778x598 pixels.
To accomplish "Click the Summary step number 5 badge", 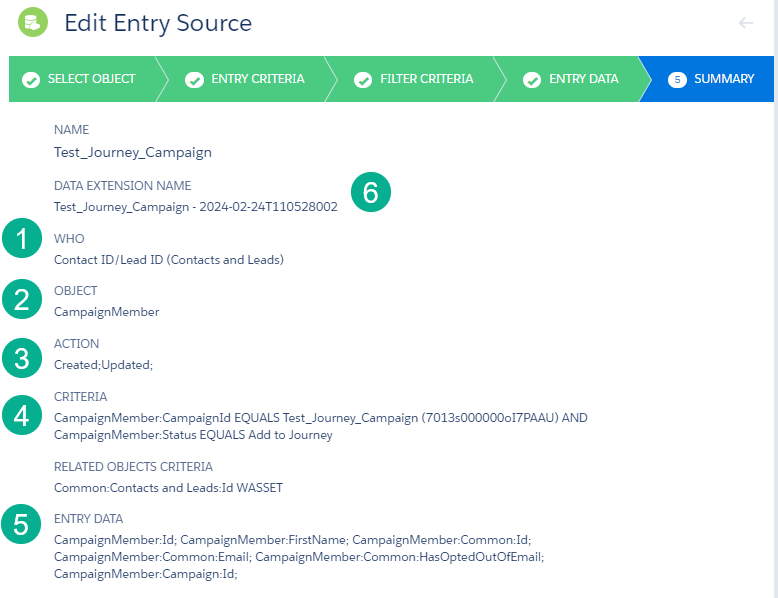I will pos(677,79).
